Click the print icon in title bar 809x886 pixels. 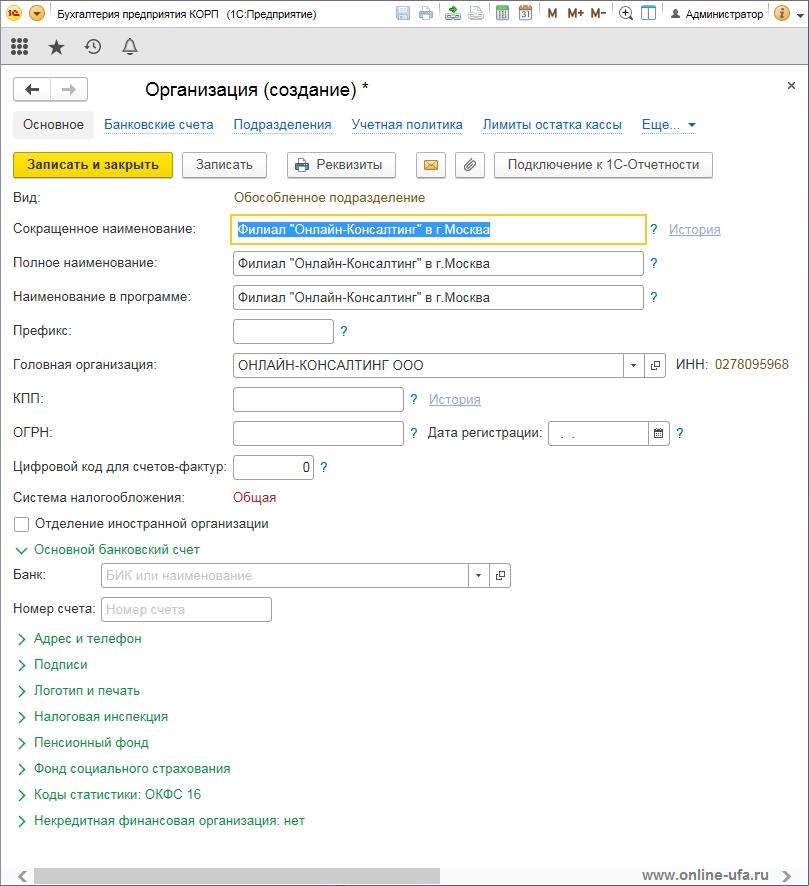pos(426,13)
